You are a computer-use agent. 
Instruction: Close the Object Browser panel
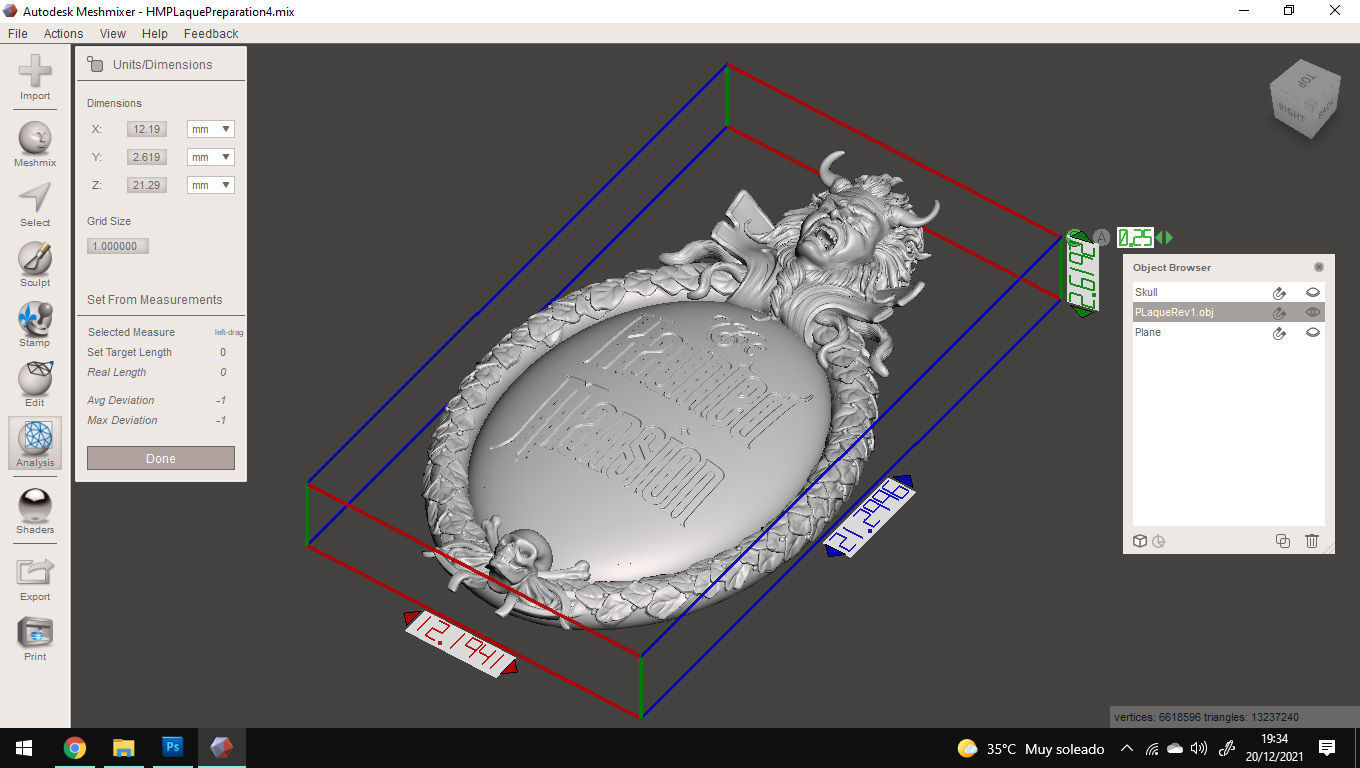(x=1319, y=267)
